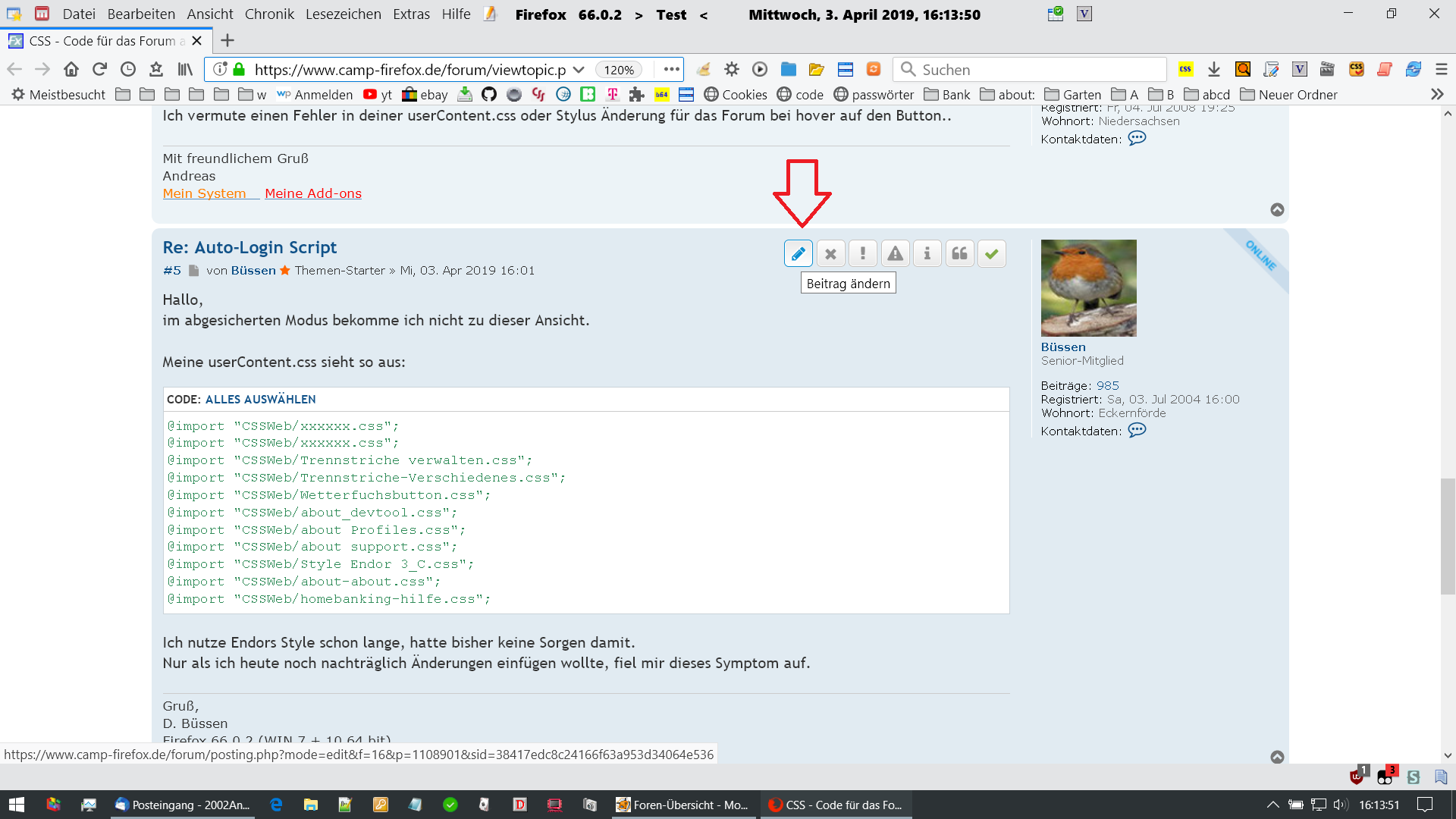Click the green checkmark post icon

click(x=991, y=254)
